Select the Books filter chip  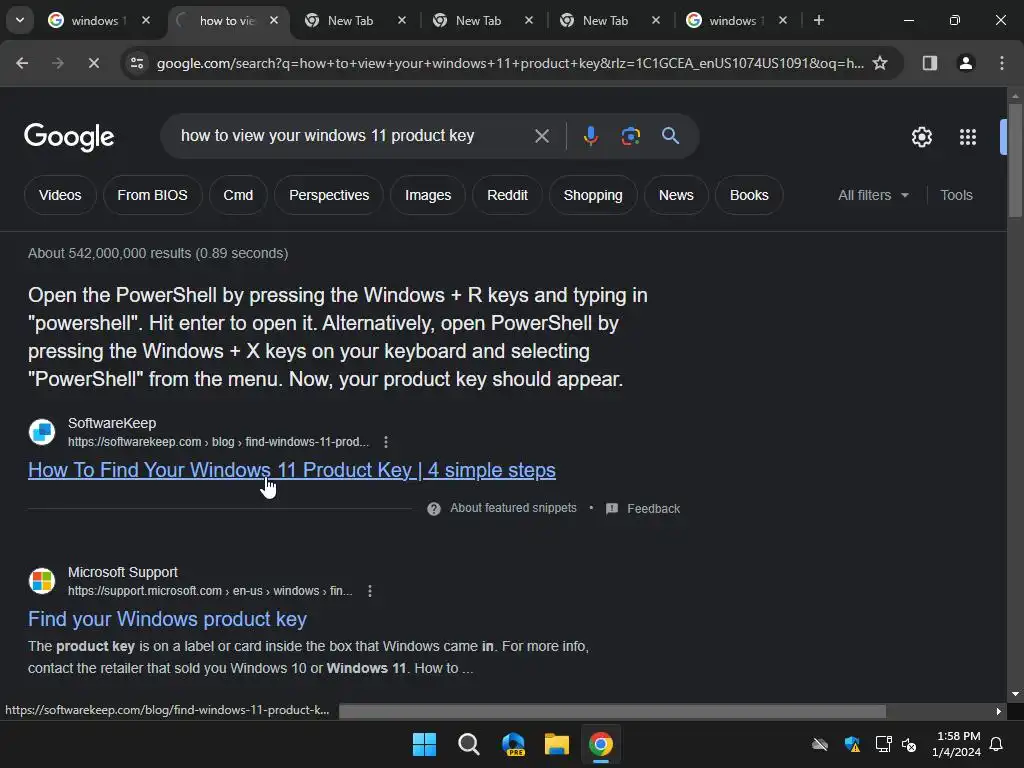(749, 195)
